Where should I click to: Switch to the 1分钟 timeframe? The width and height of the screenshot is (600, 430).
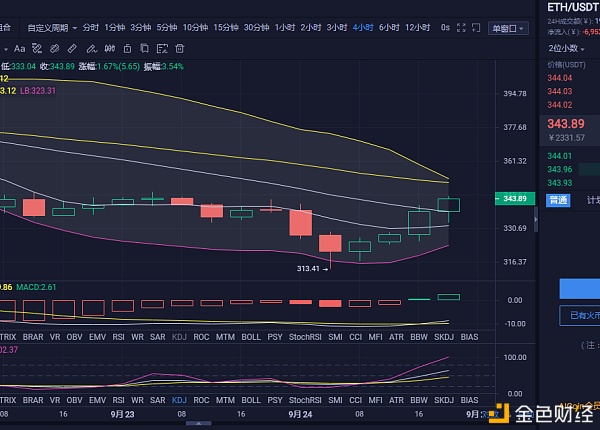[115, 28]
